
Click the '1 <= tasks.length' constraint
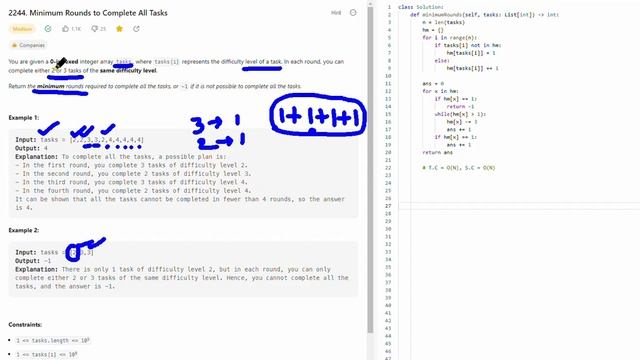[53, 340]
